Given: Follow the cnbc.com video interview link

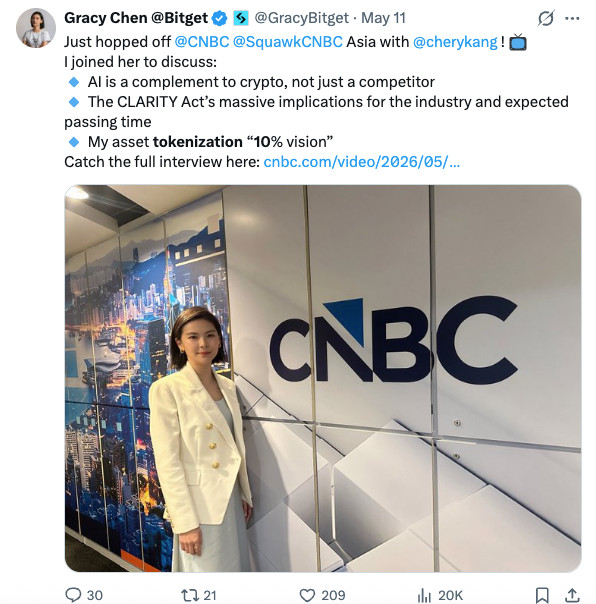Looking at the screenshot, I should click(x=361, y=162).
